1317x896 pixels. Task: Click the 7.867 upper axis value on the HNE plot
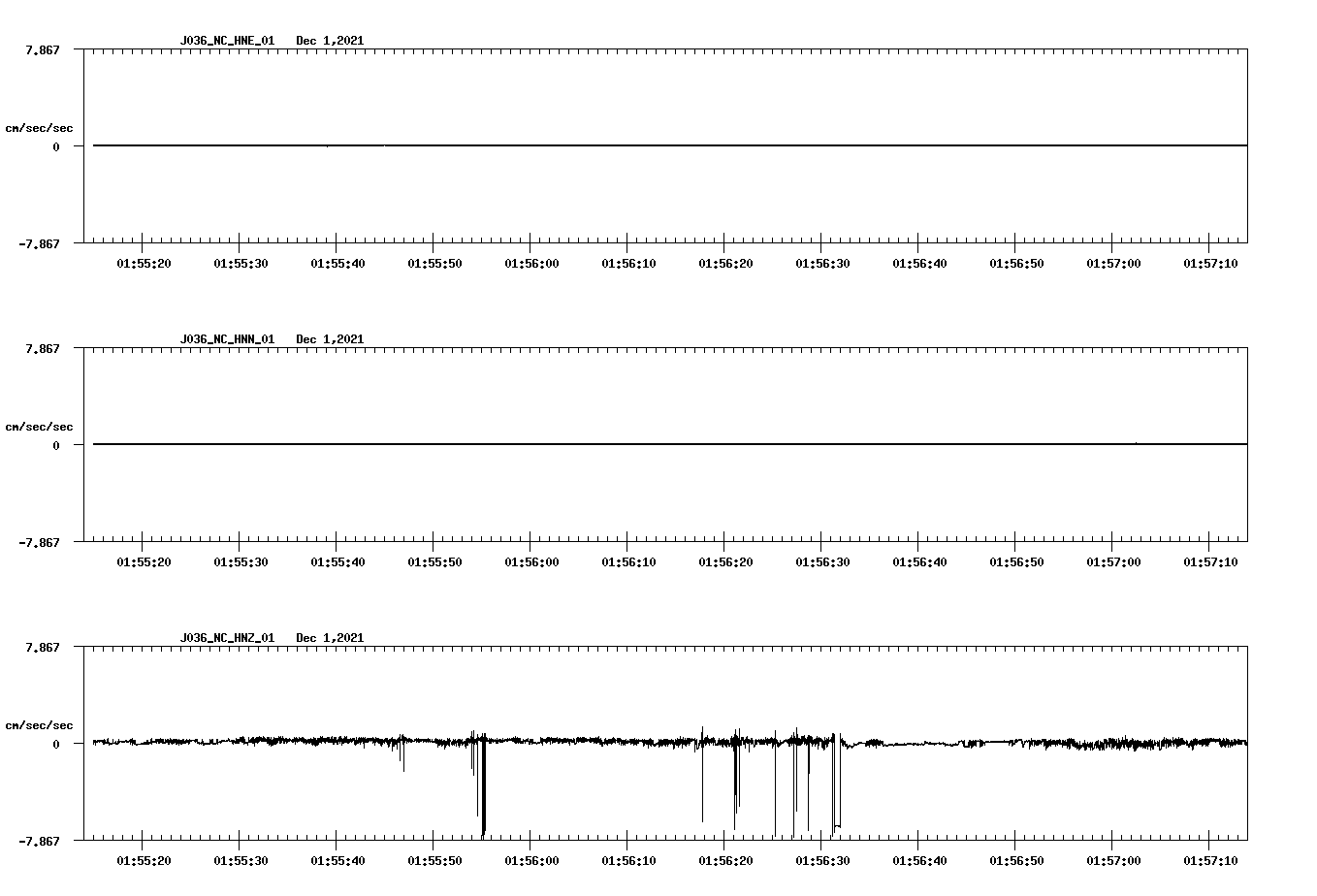point(42,49)
